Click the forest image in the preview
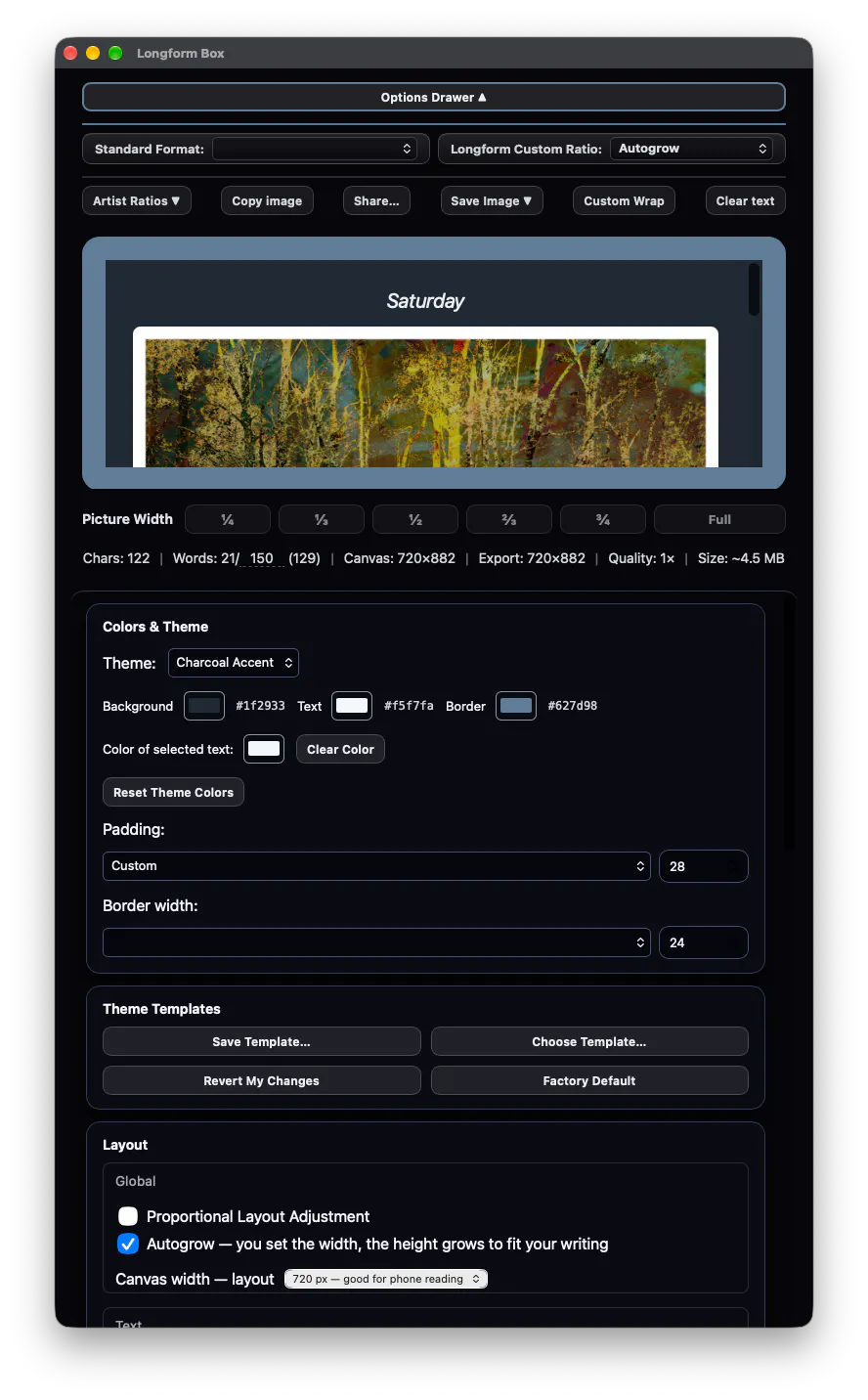 tap(425, 403)
